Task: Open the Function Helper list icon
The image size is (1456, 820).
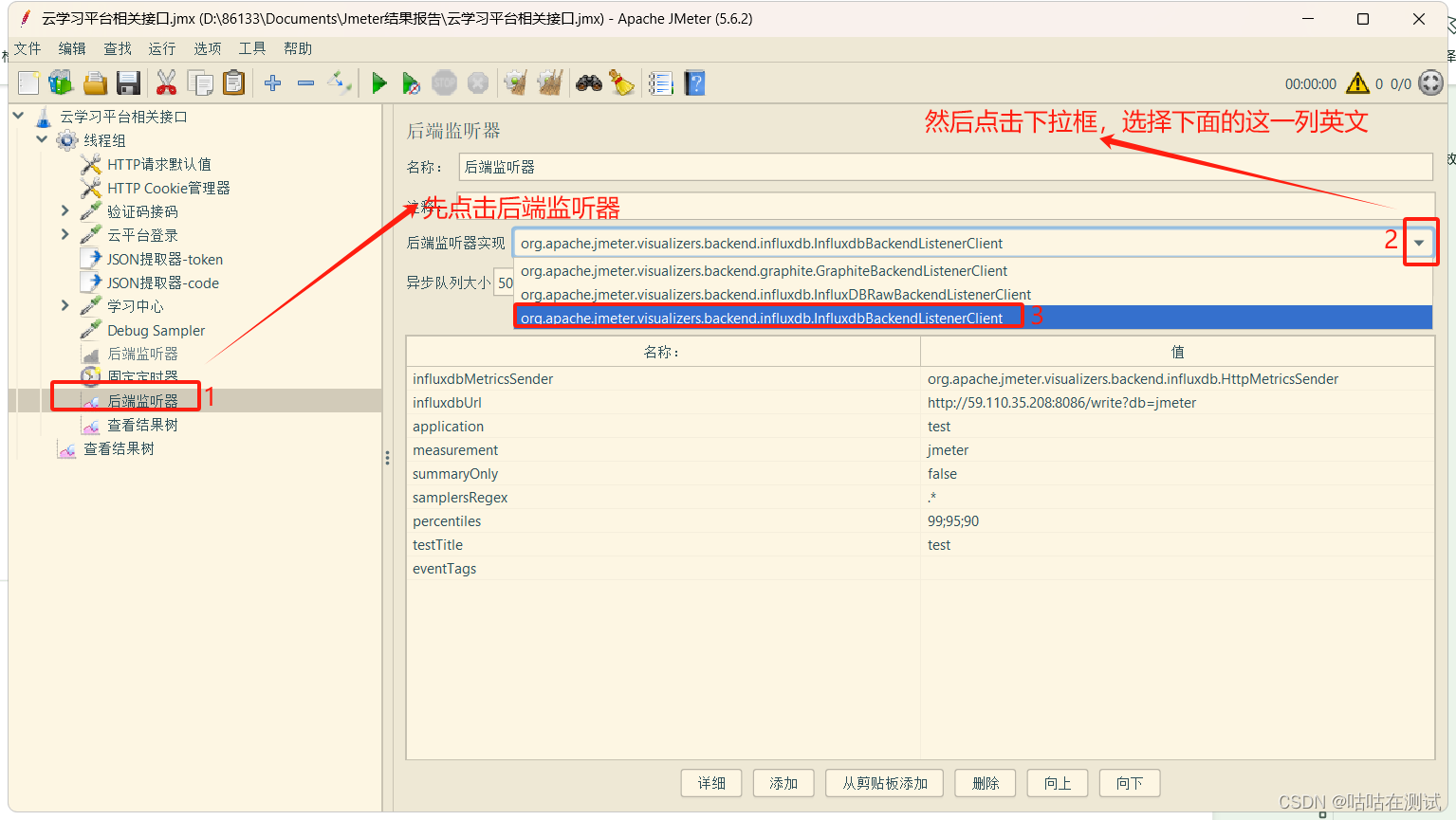Action: click(661, 83)
